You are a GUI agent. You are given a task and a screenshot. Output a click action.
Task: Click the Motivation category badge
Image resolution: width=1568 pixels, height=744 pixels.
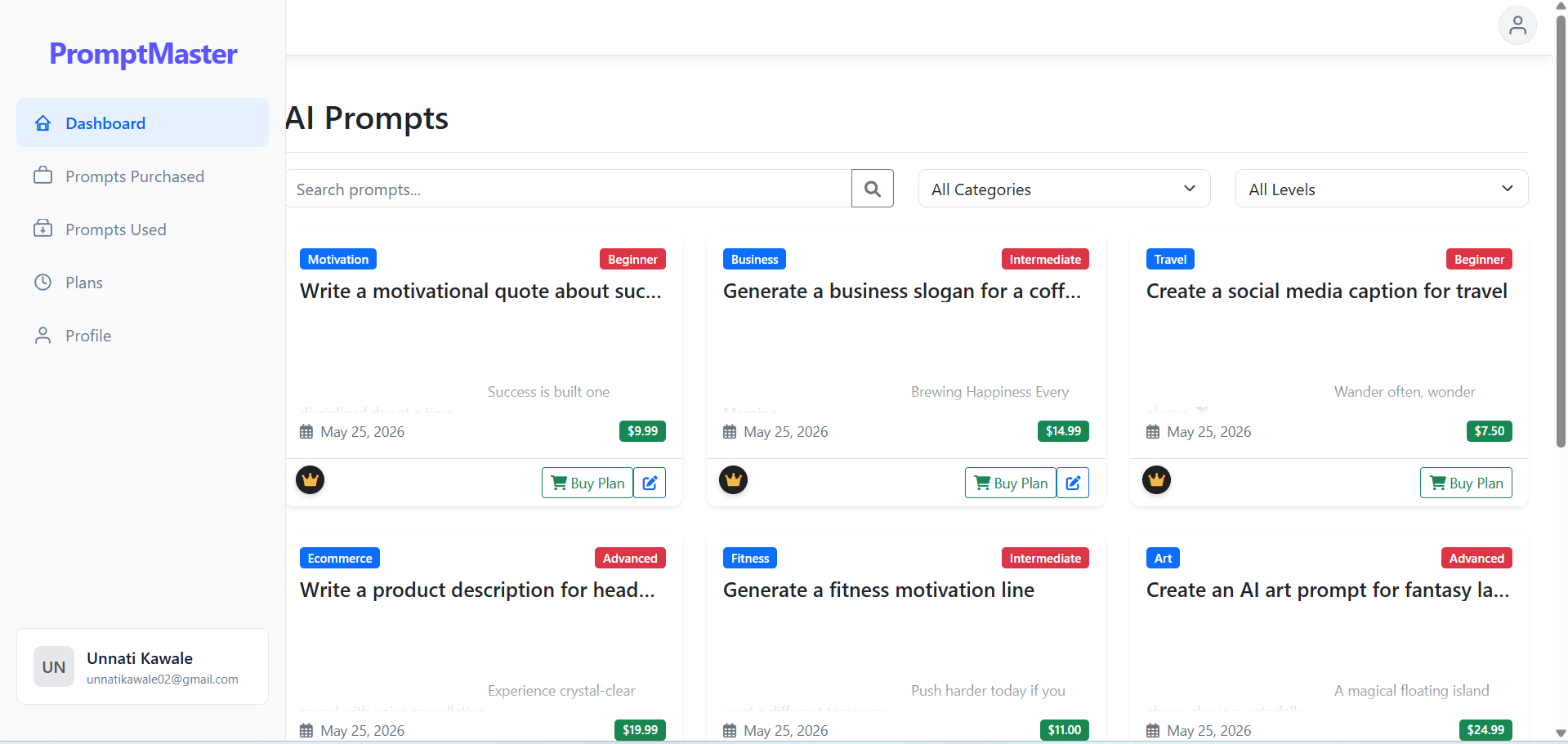pyautogui.click(x=338, y=259)
